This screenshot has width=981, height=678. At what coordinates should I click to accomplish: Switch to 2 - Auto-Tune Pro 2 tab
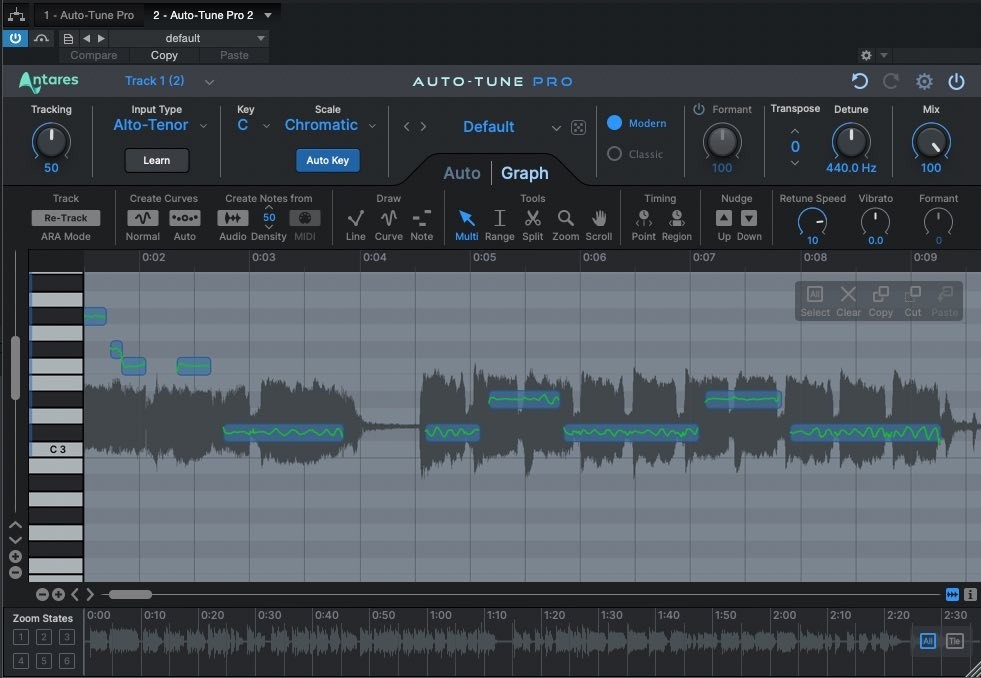coord(203,15)
